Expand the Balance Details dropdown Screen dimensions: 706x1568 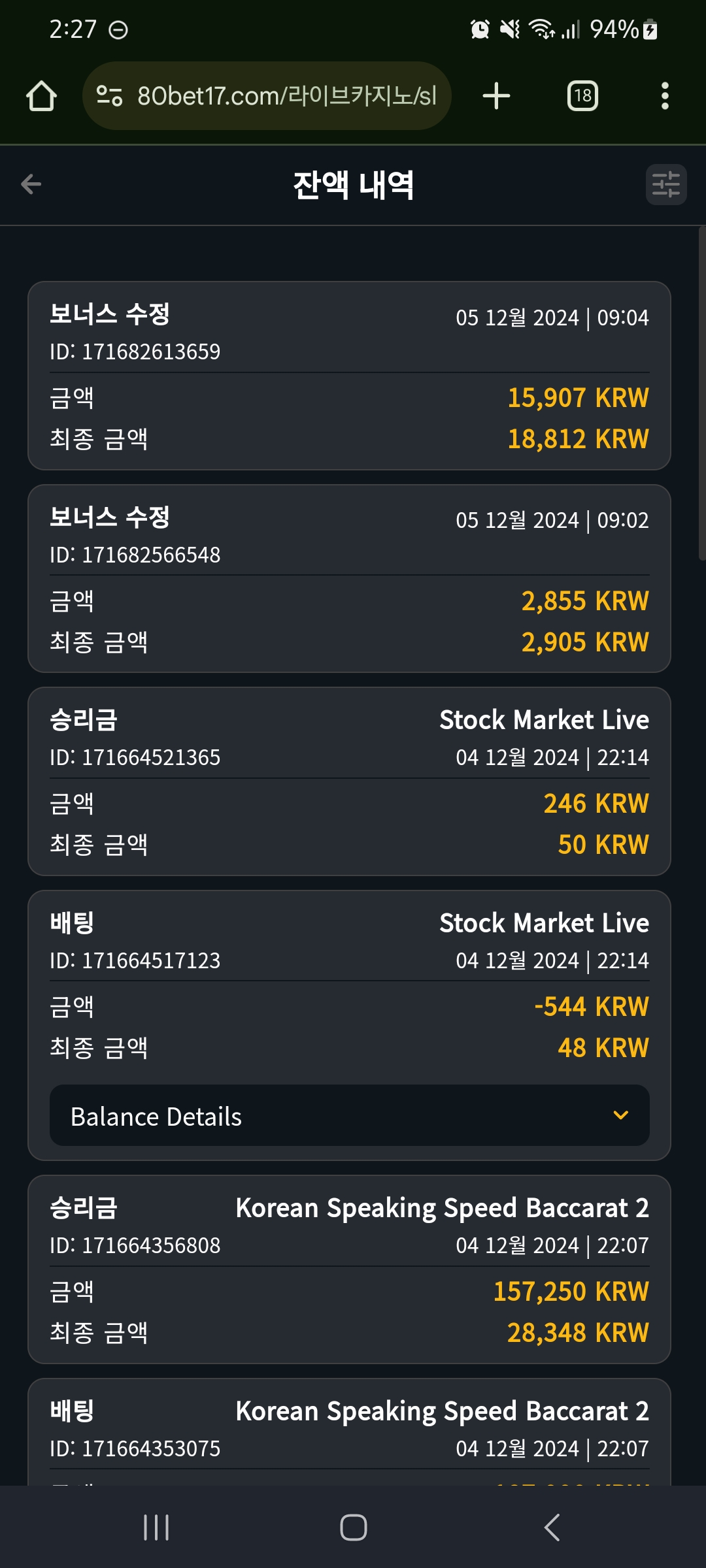[350, 1115]
